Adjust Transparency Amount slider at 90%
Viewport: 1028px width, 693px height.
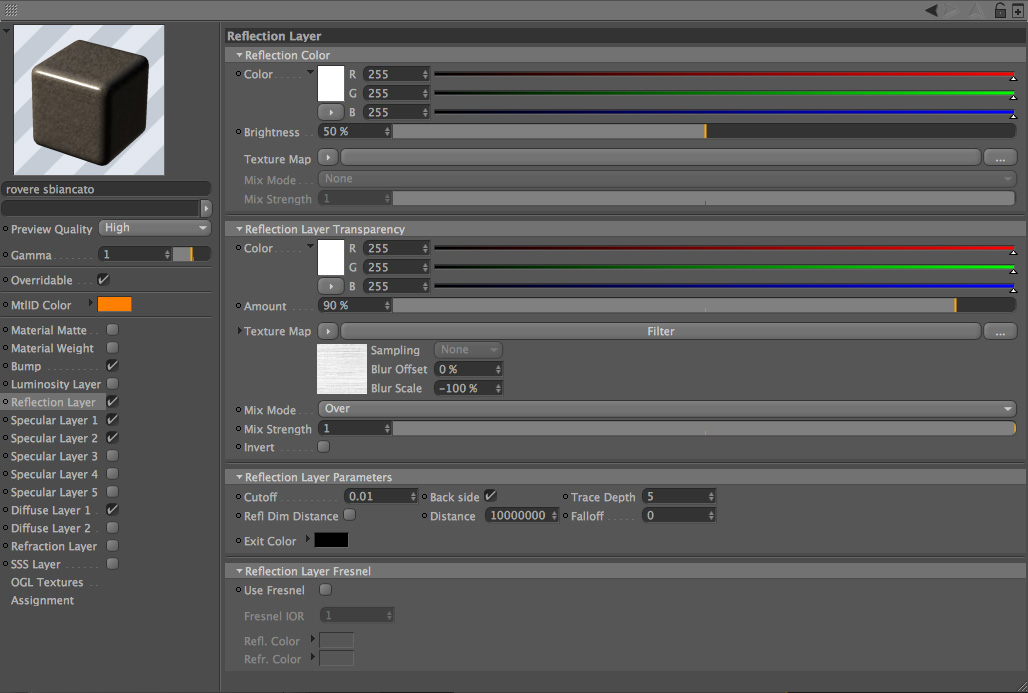point(704,305)
